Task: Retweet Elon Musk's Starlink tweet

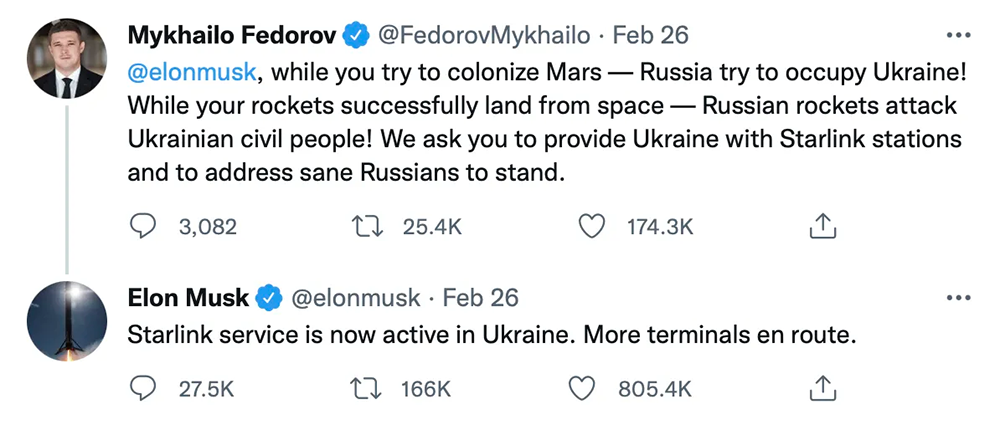Action: 370,388
